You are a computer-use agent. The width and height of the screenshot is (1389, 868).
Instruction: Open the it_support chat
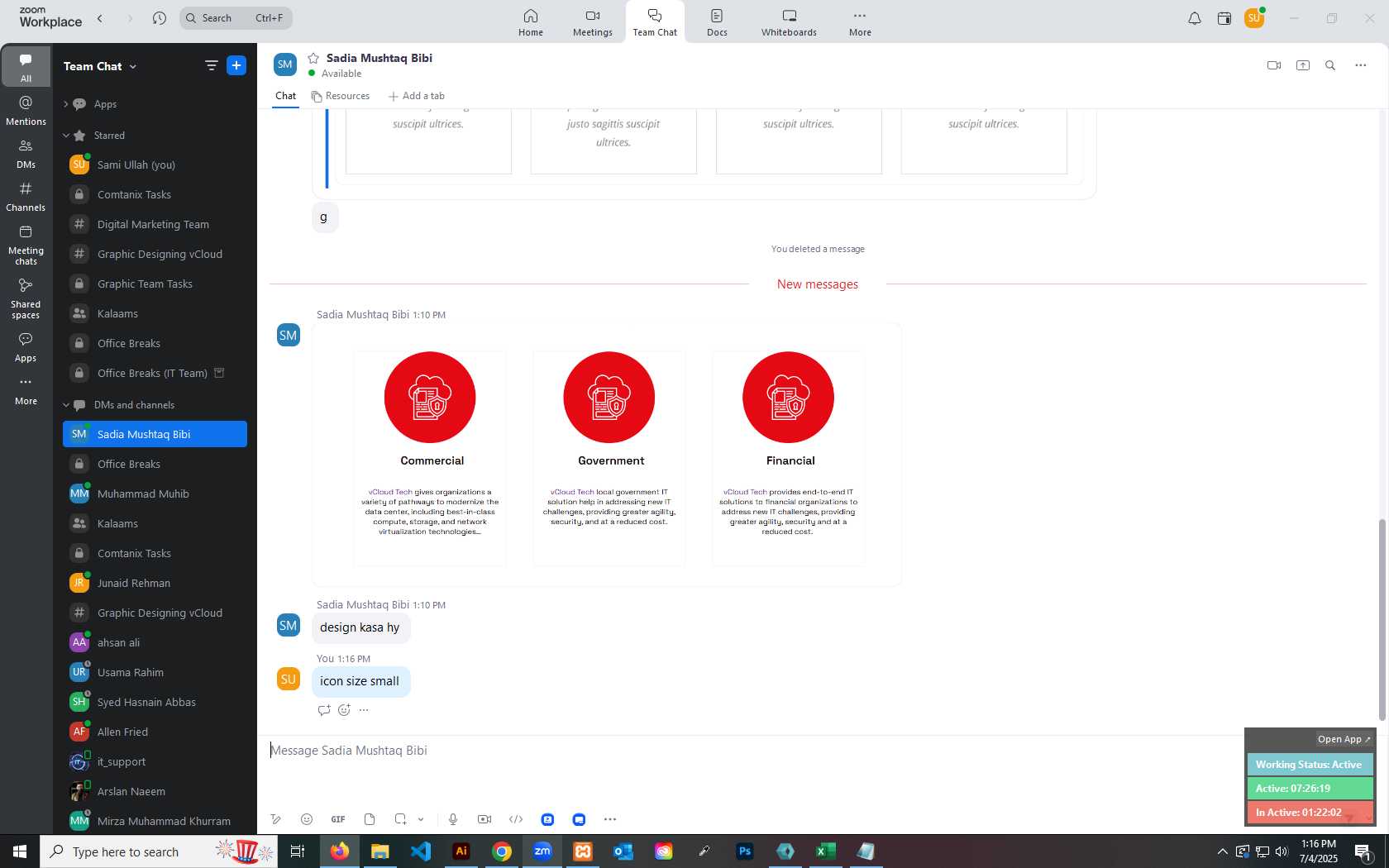pos(155,761)
